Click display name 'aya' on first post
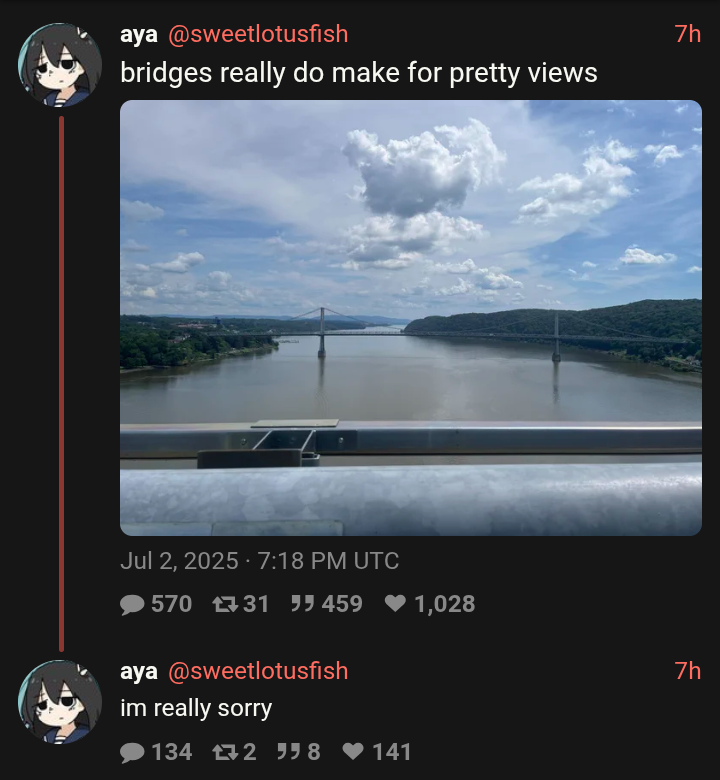The height and width of the screenshot is (780, 720). 139,35
